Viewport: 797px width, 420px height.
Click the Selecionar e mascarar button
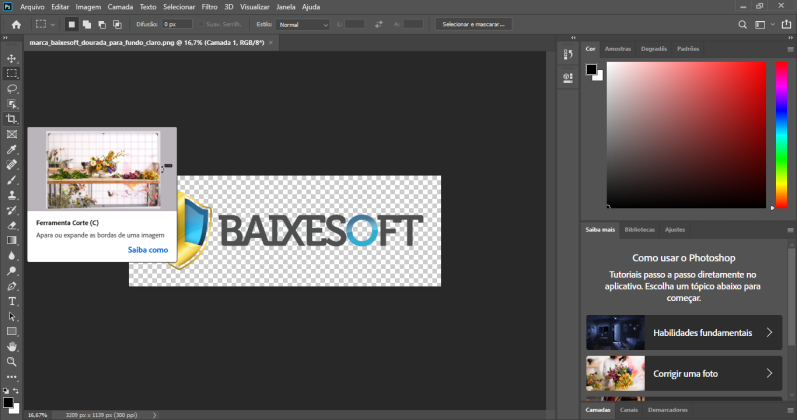(x=473, y=24)
